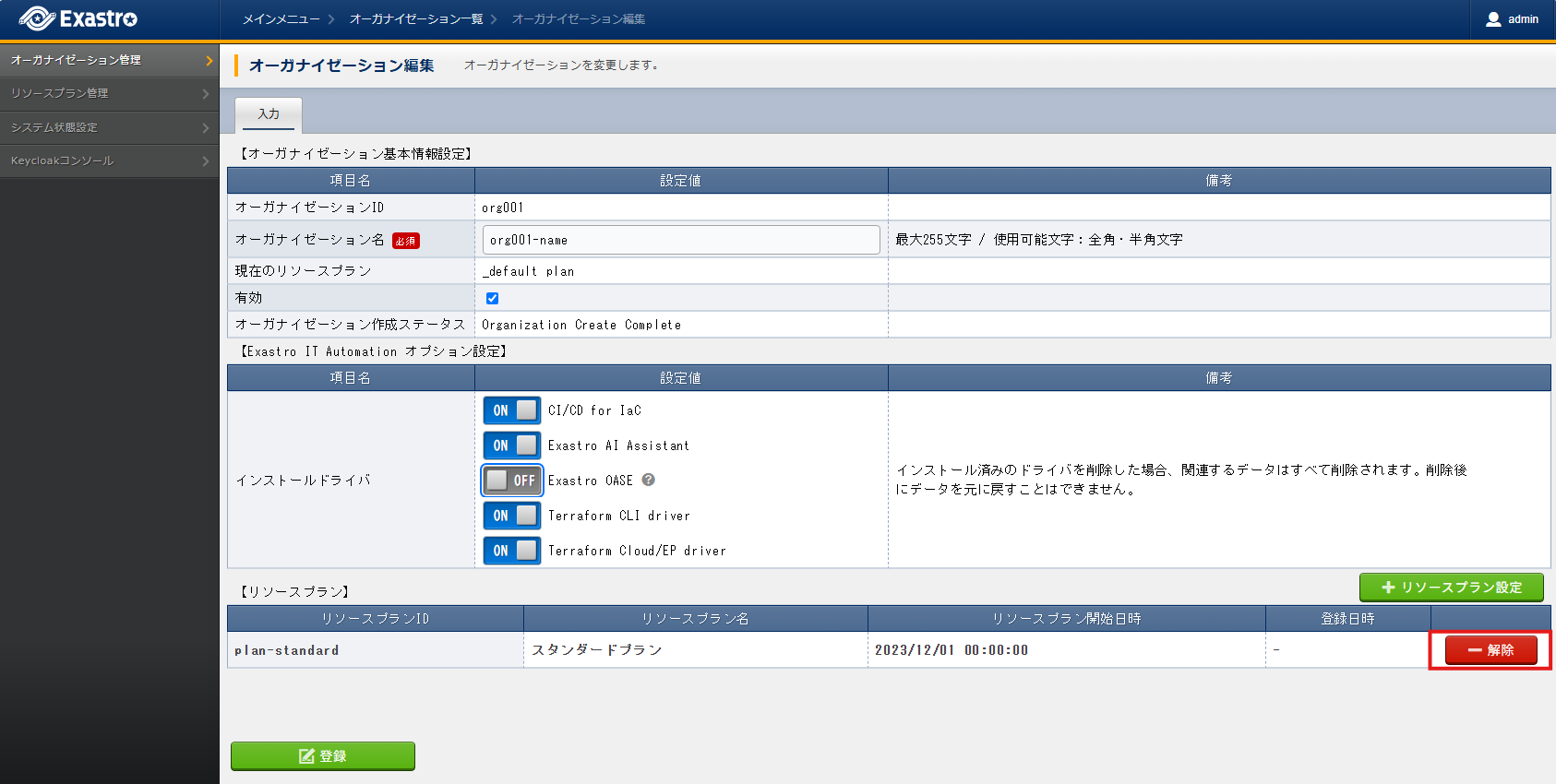Click the 必須 required badge

[x=406, y=241]
